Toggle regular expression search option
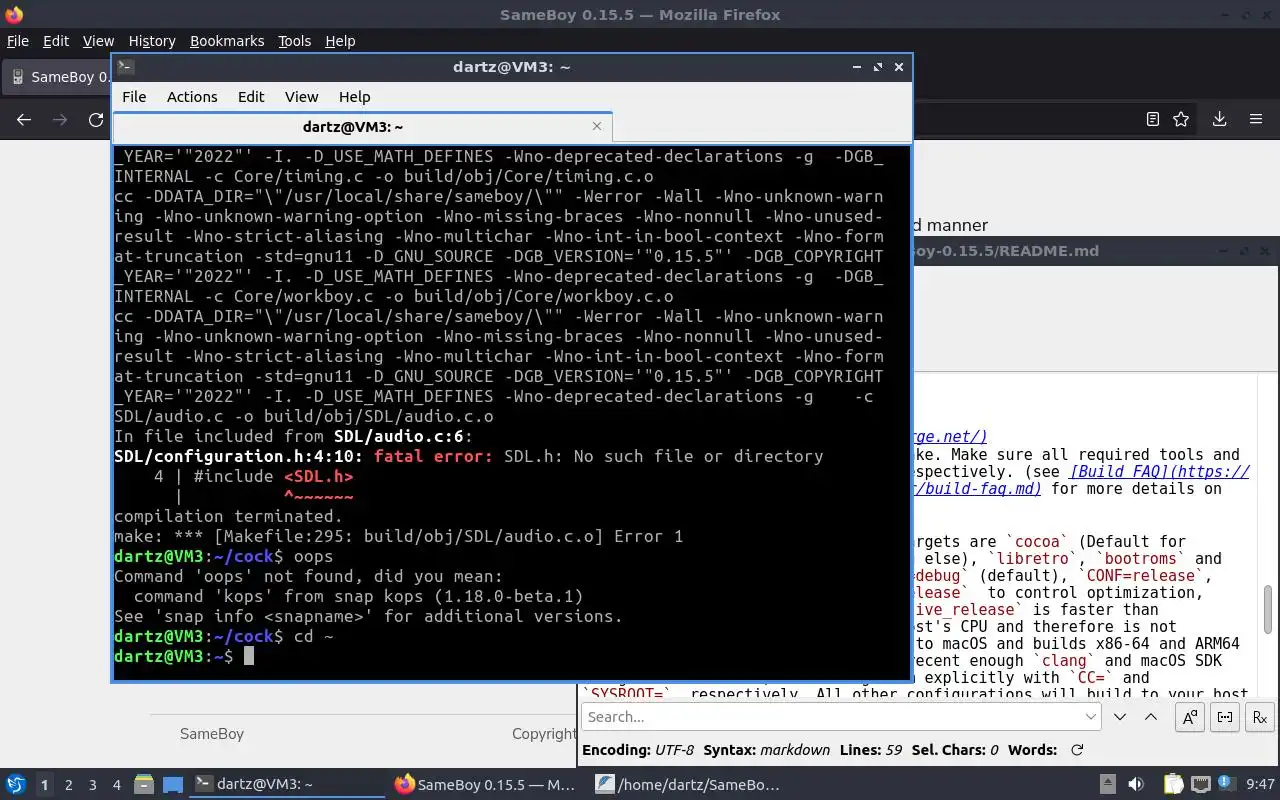 1260,717
